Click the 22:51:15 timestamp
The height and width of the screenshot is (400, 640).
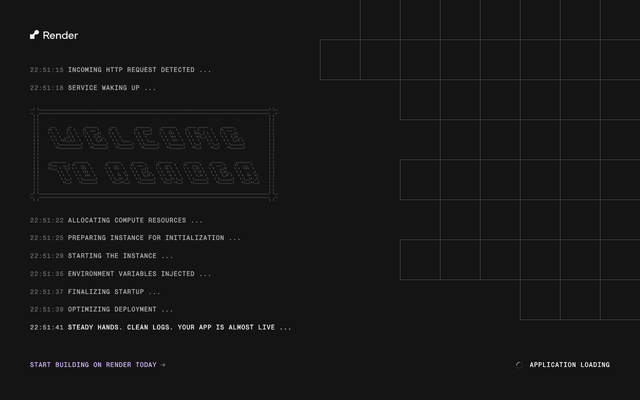[47, 70]
